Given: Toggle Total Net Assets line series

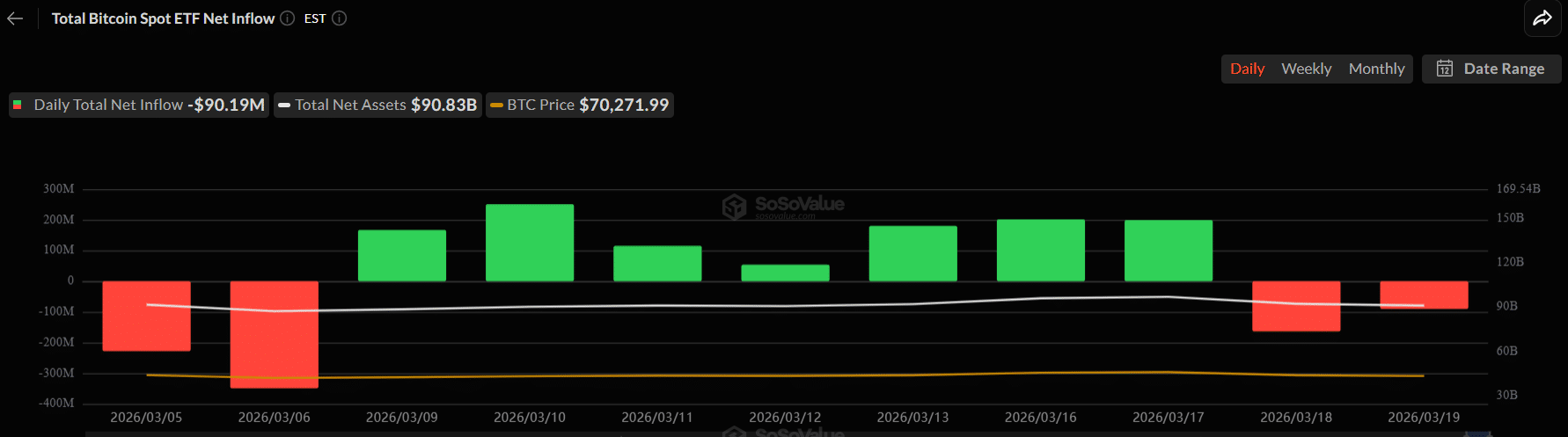Looking at the screenshot, I should (x=377, y=106).
